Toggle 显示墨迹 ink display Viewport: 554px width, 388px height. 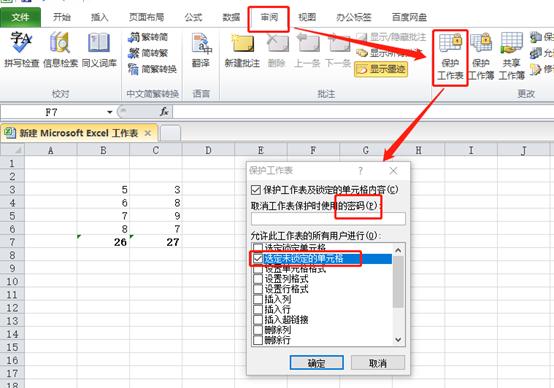click(381, 69)
